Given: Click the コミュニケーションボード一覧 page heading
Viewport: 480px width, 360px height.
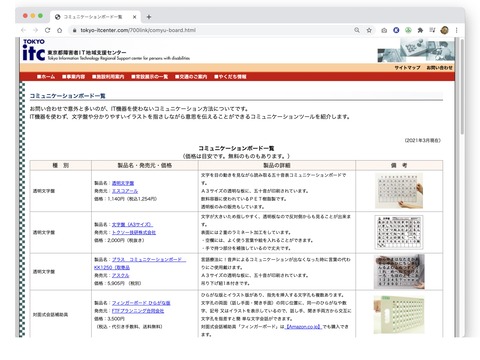Looking at the screenshot, I should [68, 96].
